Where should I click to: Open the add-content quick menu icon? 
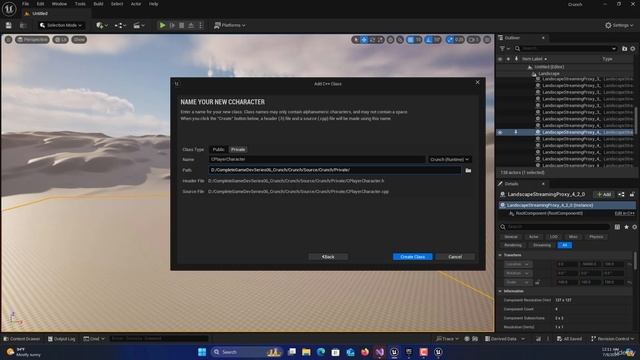tap(102, 25)
